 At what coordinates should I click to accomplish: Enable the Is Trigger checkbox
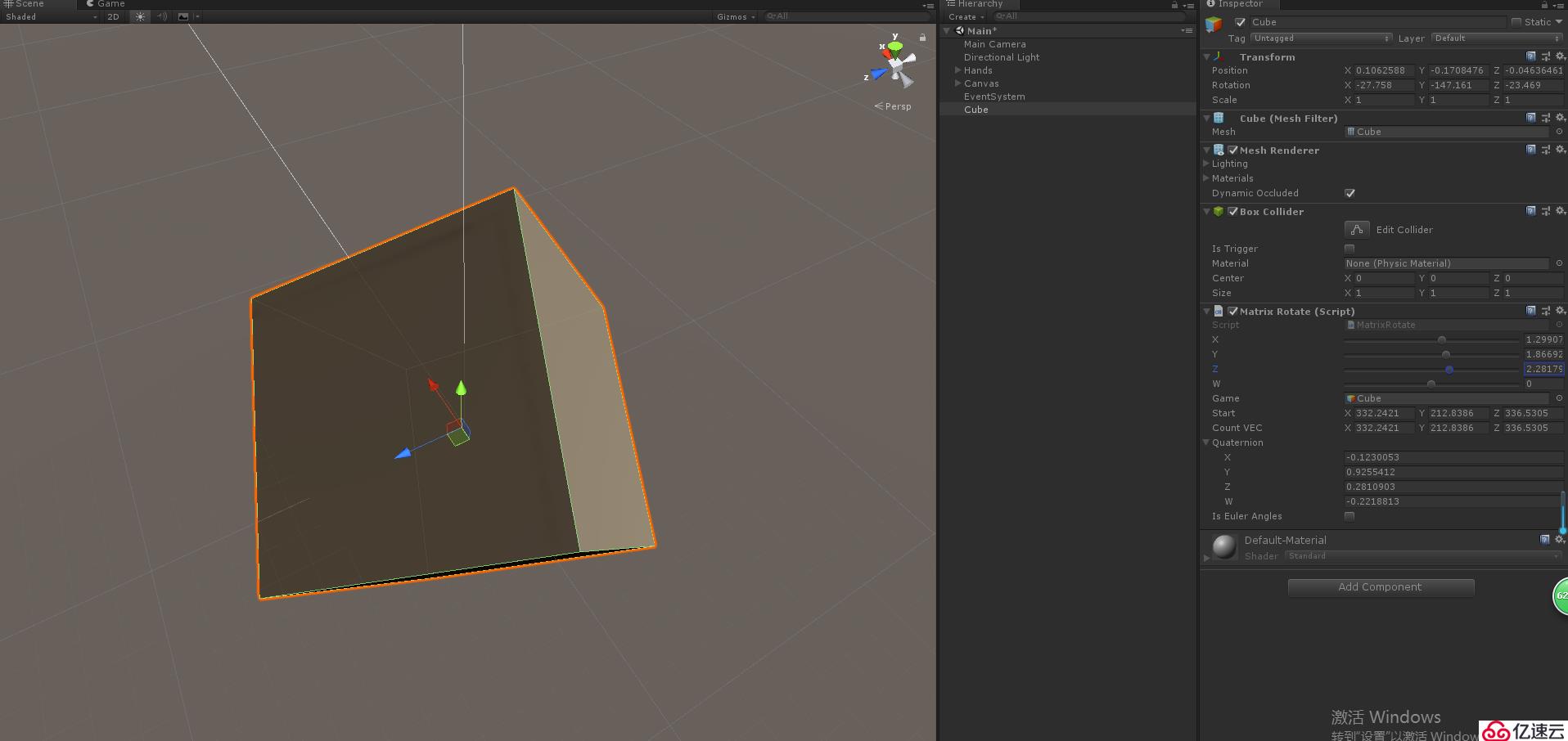(x=1349, y=249)
